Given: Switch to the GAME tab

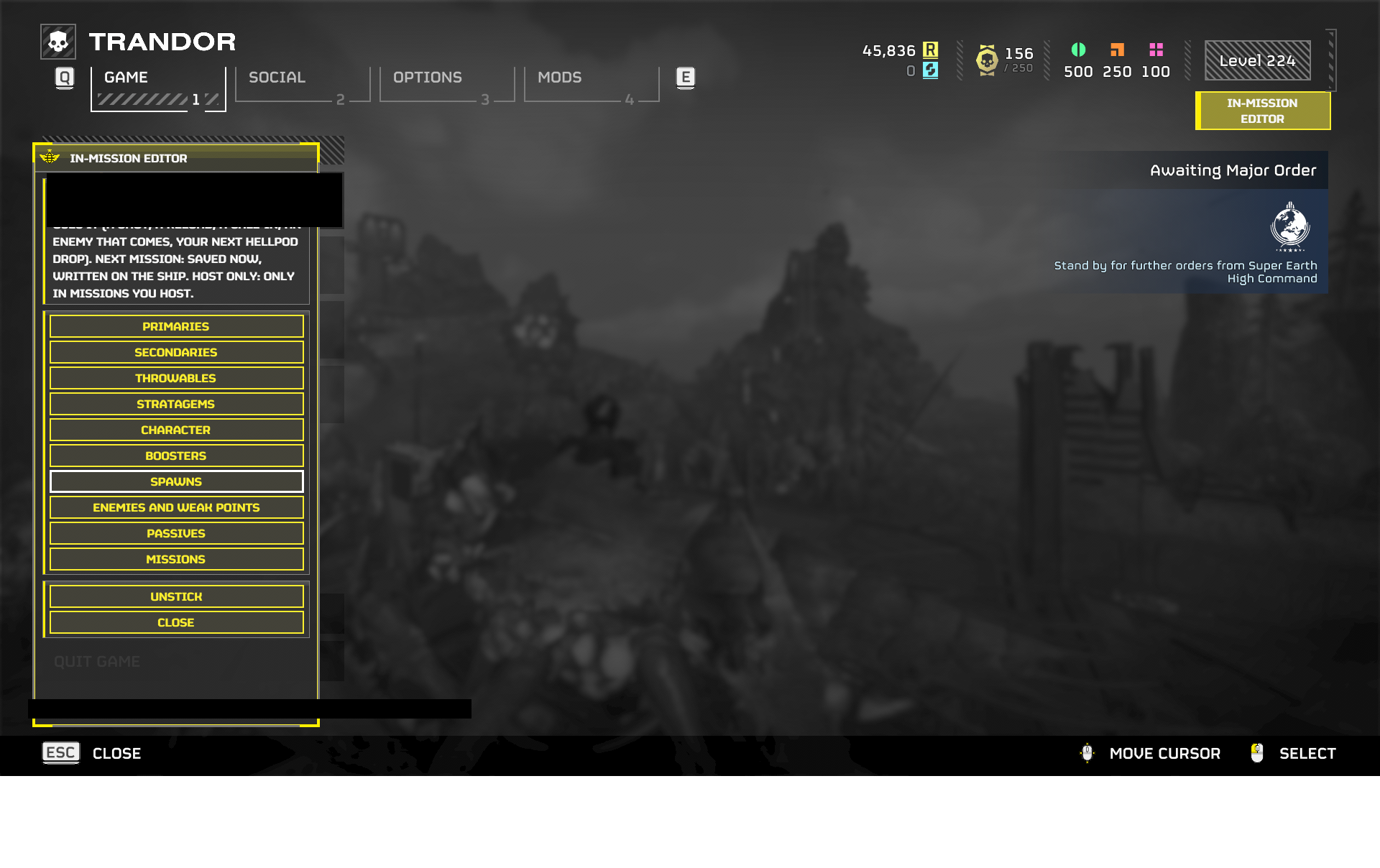Looking at the screenshot, I should pyautogui.click(x=158, y=88).
